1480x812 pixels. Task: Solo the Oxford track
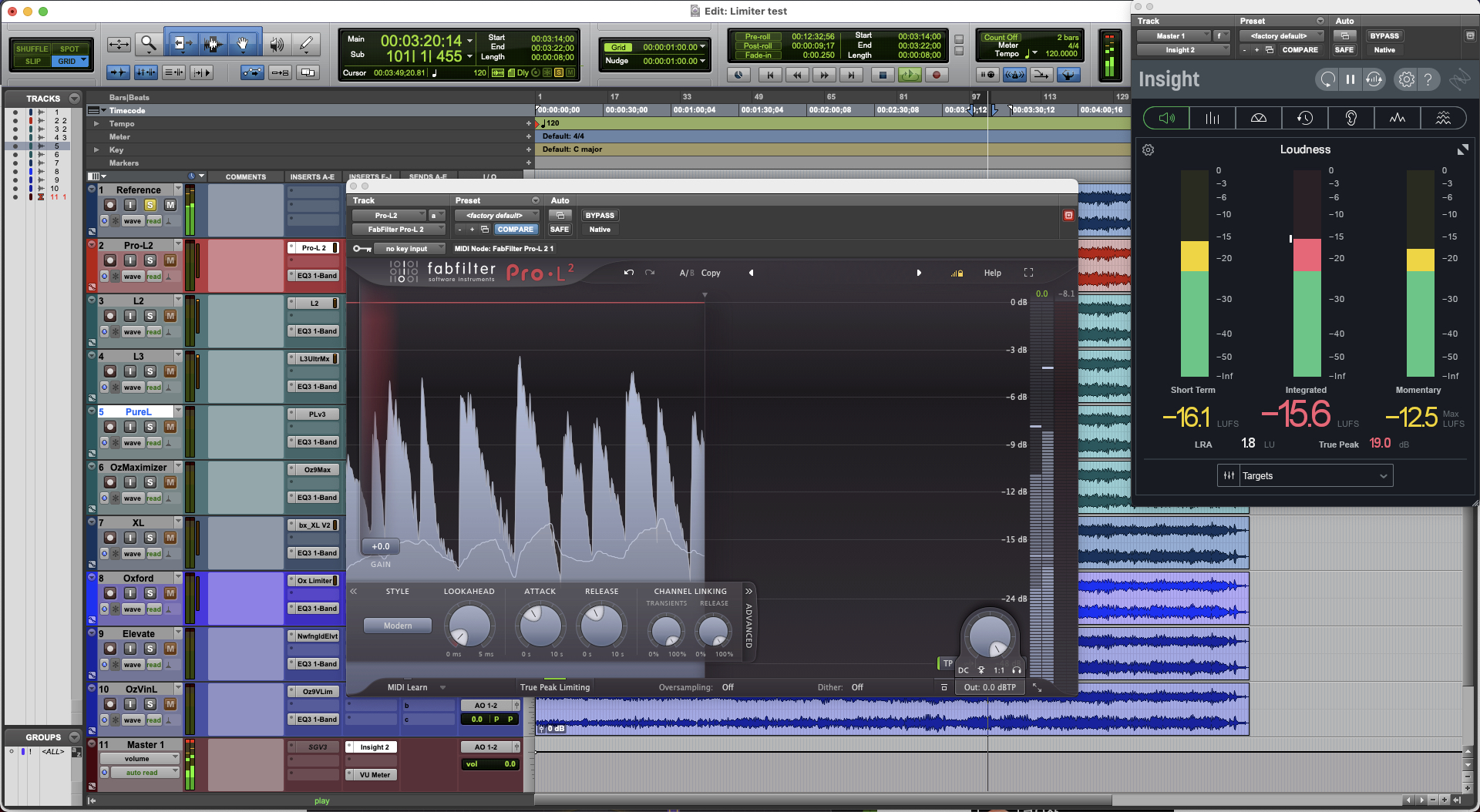(x=150, y=593)
